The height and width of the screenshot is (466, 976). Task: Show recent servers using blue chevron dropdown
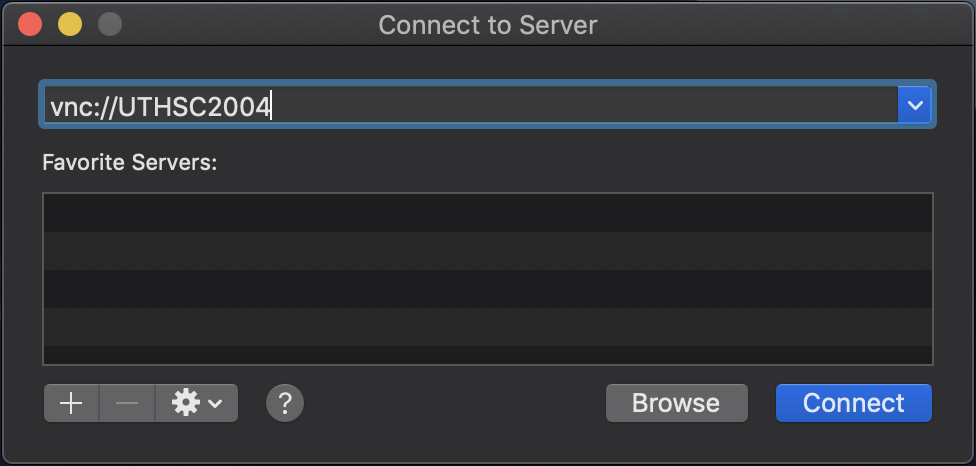pyautogui.click(x=914, y=105)
